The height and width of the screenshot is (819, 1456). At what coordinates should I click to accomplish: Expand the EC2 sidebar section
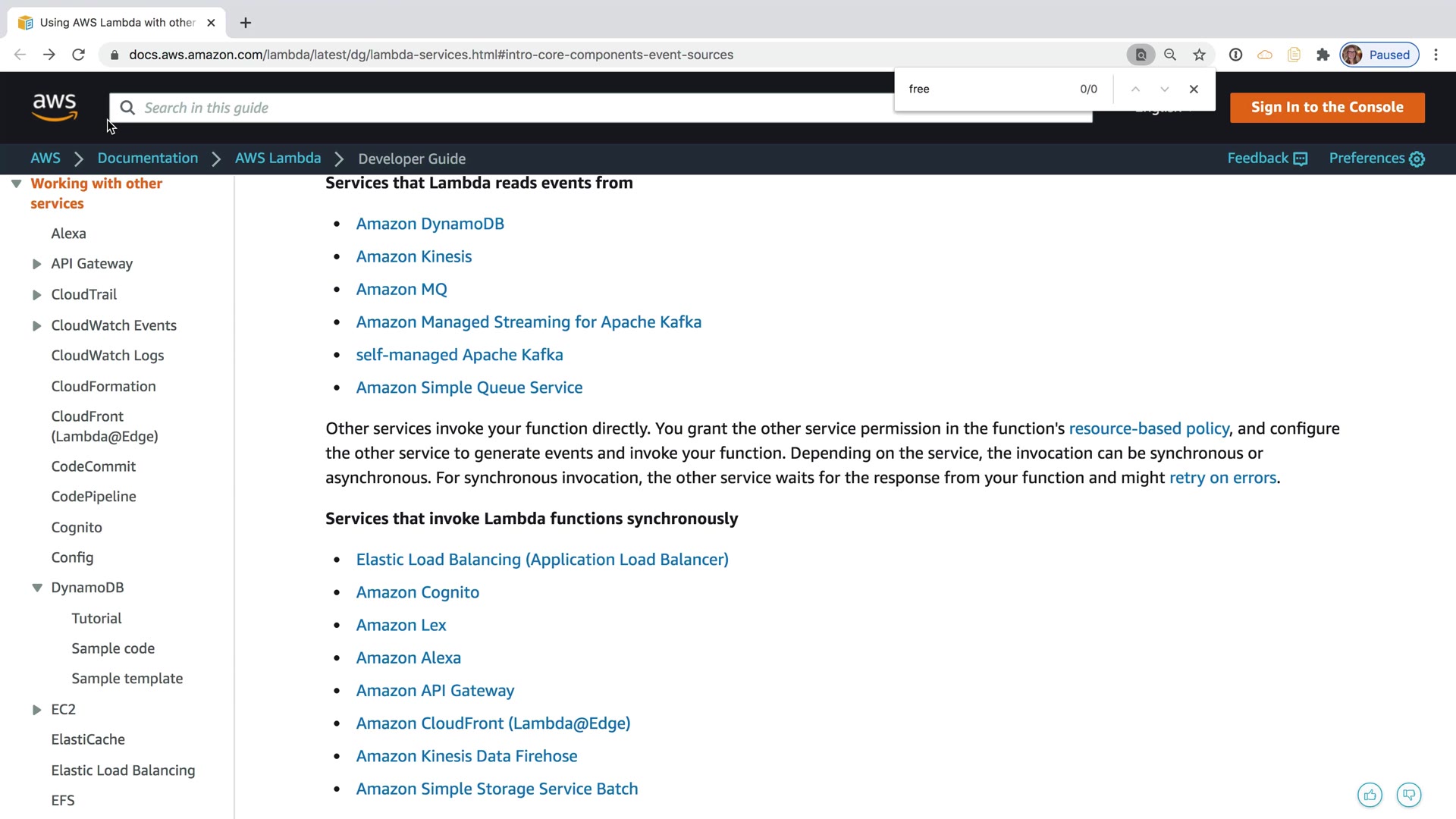click(x=36, y=710)
